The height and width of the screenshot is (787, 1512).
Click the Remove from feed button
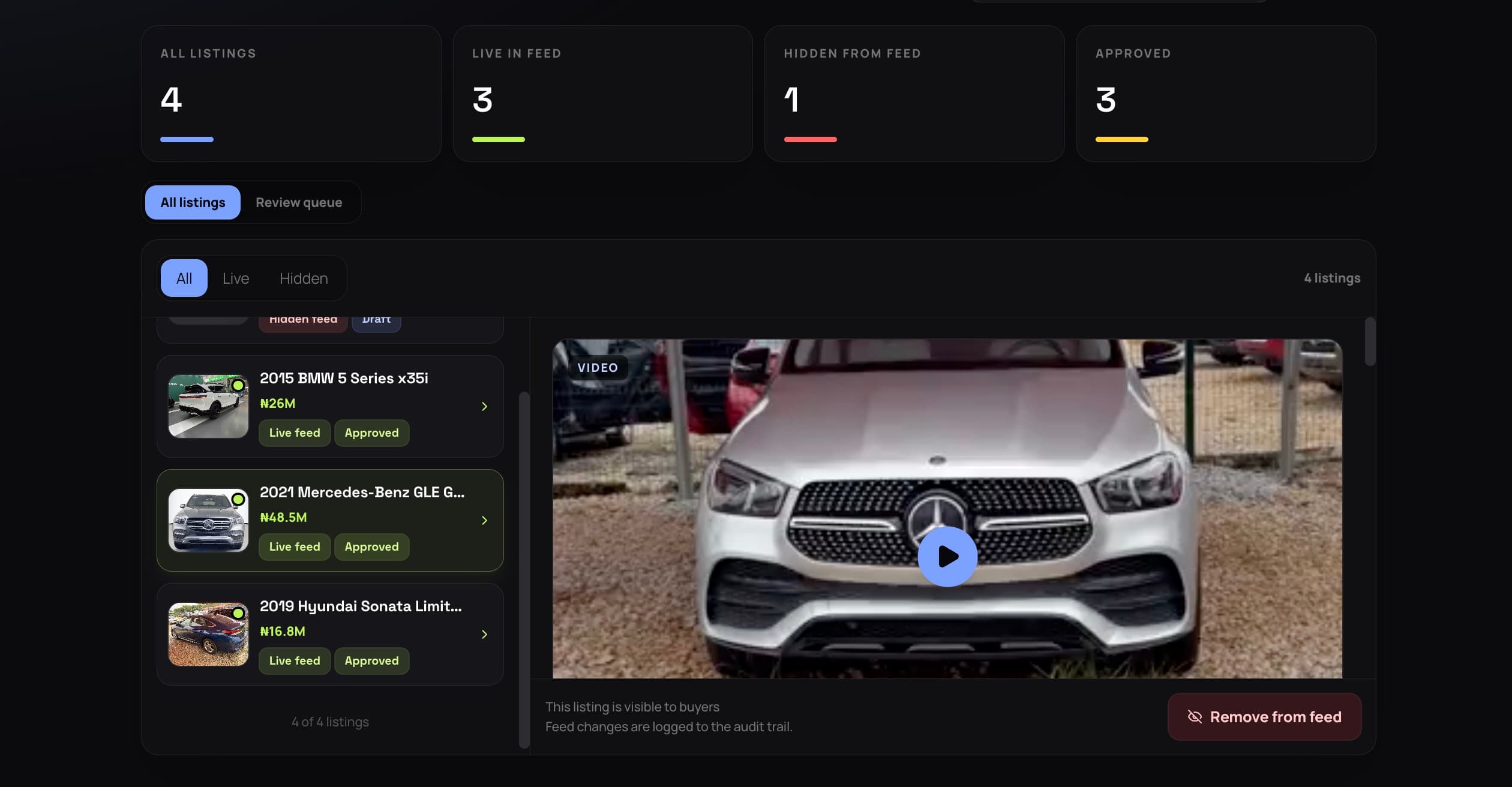[x=1264, y=717]
